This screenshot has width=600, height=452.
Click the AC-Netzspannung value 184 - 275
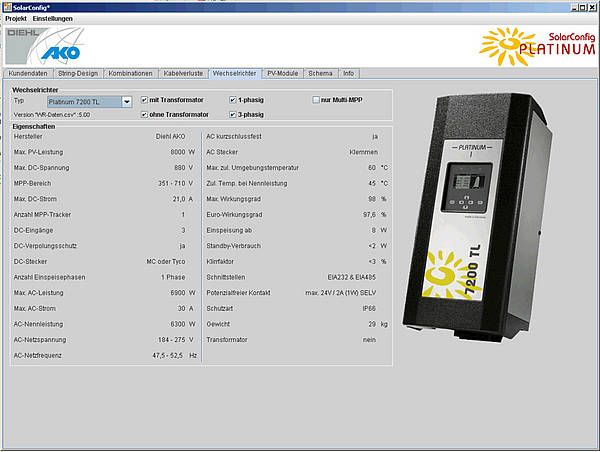(171, 340)
